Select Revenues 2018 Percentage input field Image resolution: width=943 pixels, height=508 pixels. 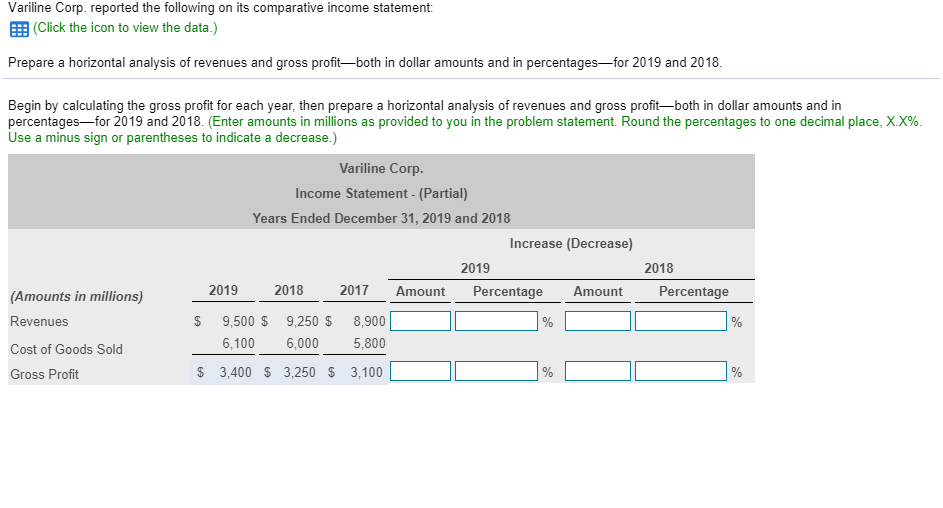(x=681, y=321)
